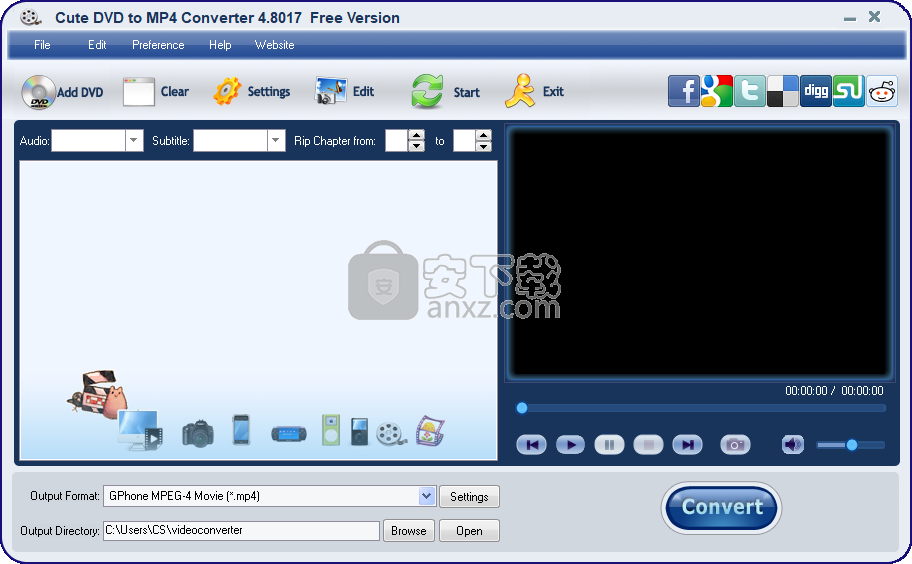Increase the Rip Chapter to value

point(484,135)
